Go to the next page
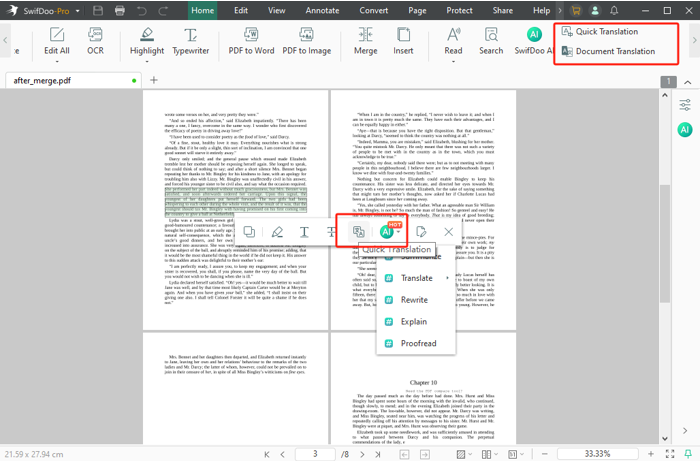The image size is (700, 461). [x=362, y=454]
